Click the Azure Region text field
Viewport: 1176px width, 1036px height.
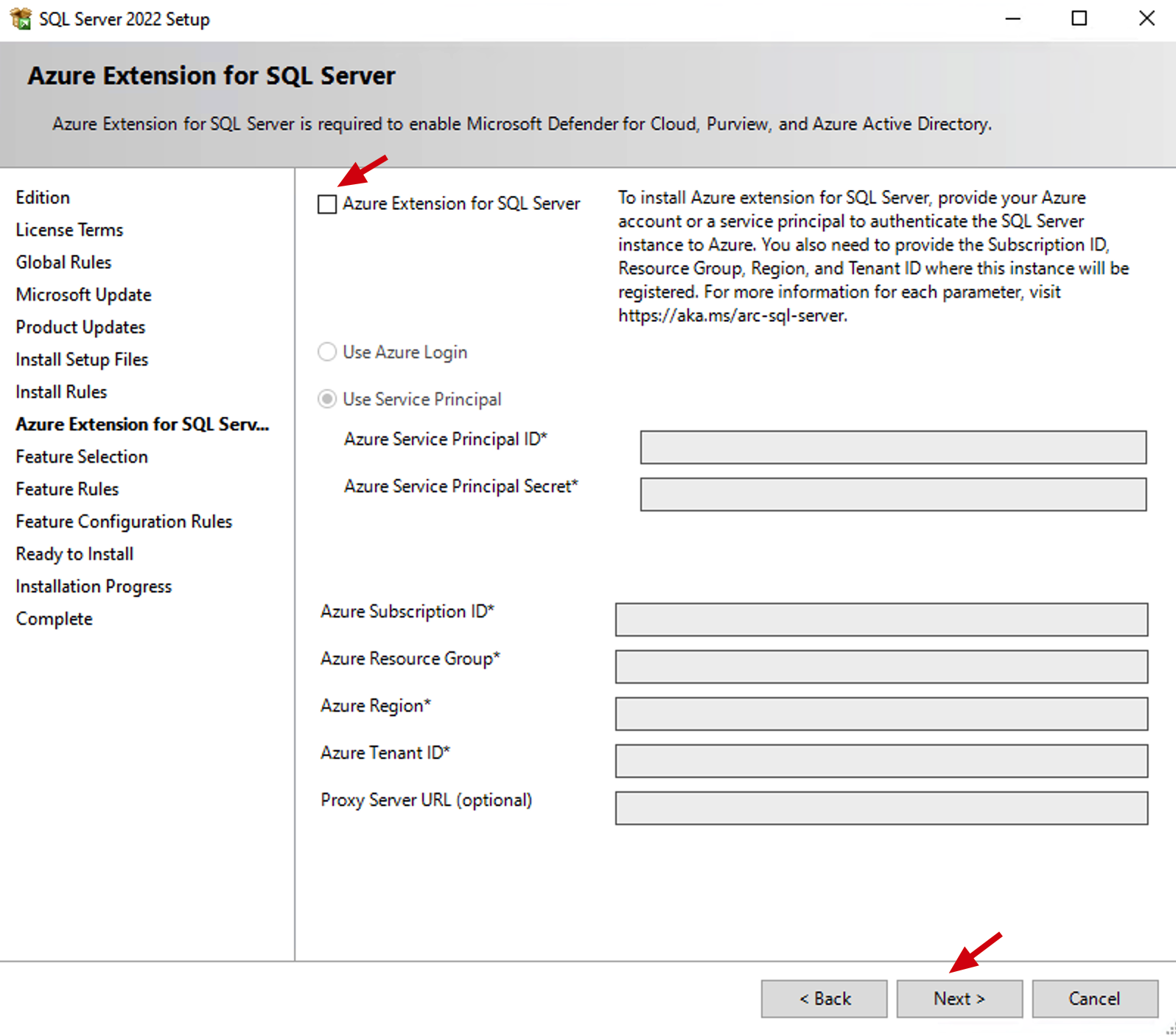pyautogui.click(x=881, y=714)
